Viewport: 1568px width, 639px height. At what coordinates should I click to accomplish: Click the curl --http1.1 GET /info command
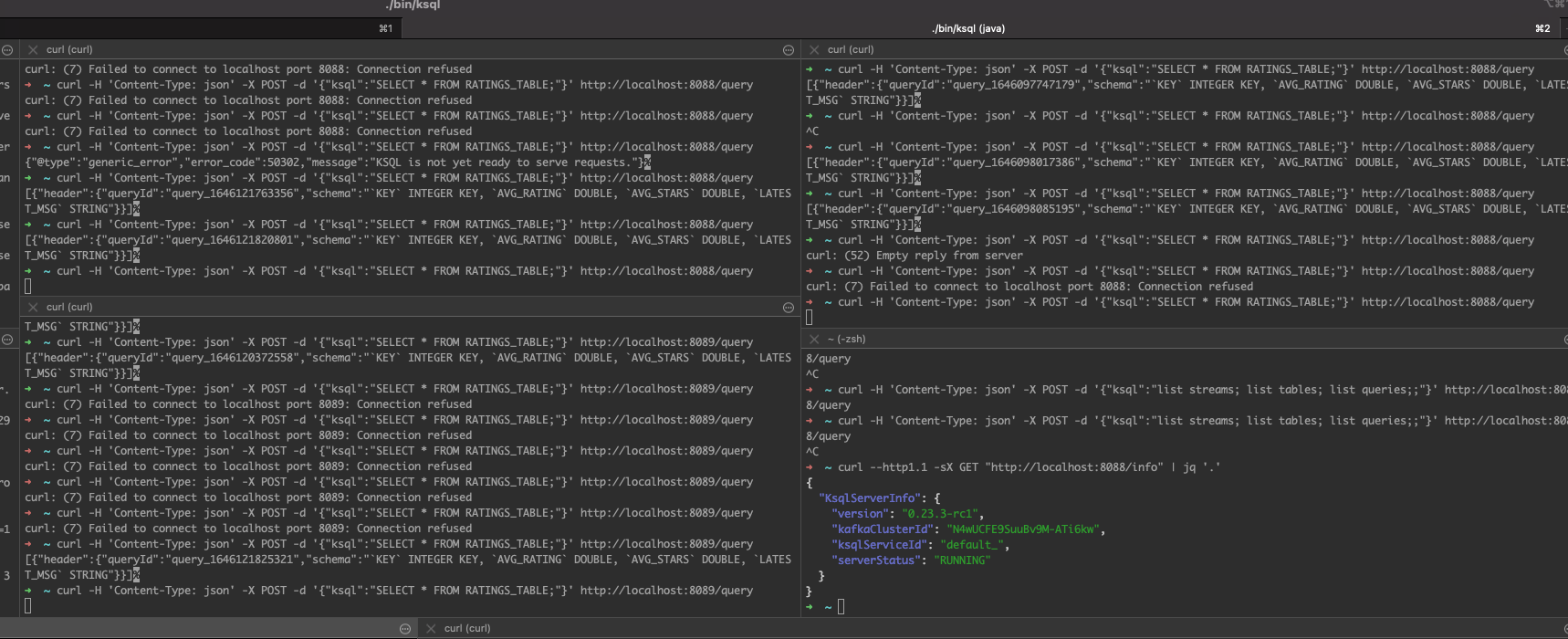[x=1029, y=467]
